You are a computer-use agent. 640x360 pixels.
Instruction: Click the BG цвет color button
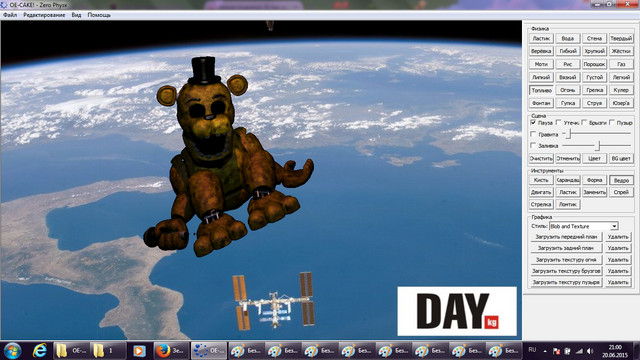pyautogui.click(x=621, y=158)
